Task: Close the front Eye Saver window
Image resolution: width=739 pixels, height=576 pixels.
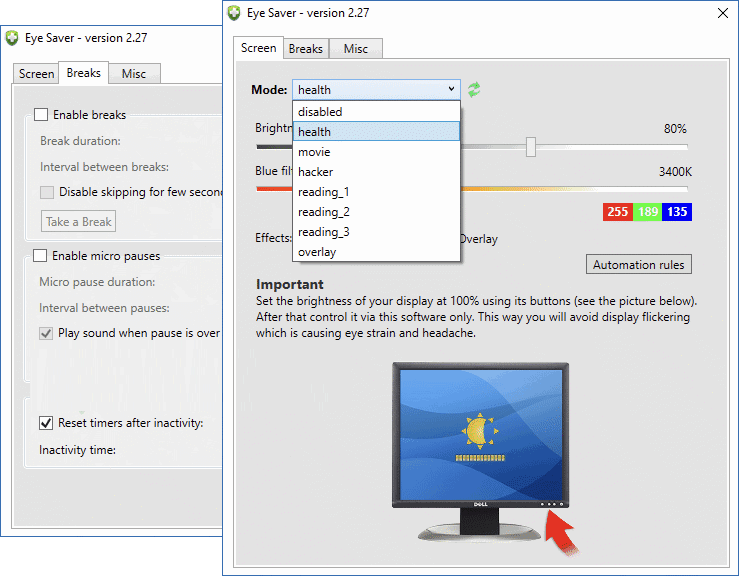Action: click(723, 13)
